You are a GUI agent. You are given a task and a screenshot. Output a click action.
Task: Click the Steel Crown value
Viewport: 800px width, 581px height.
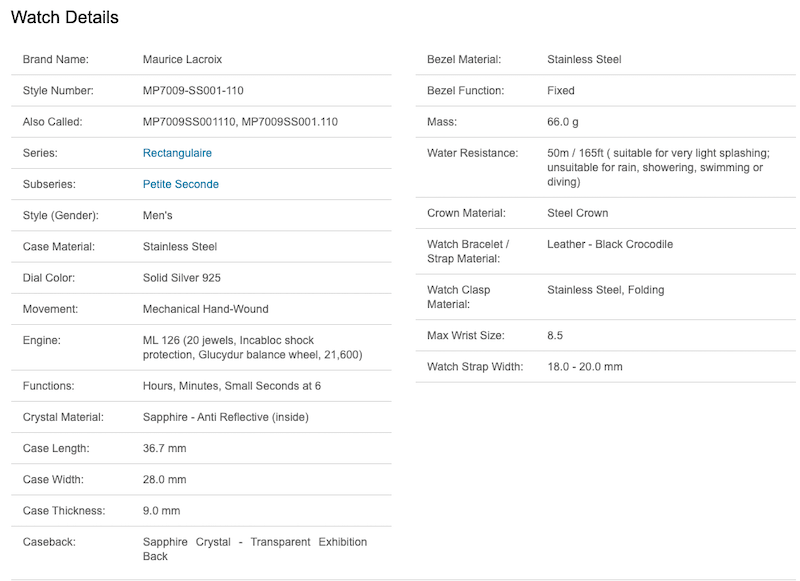click(x=578, y=213)
